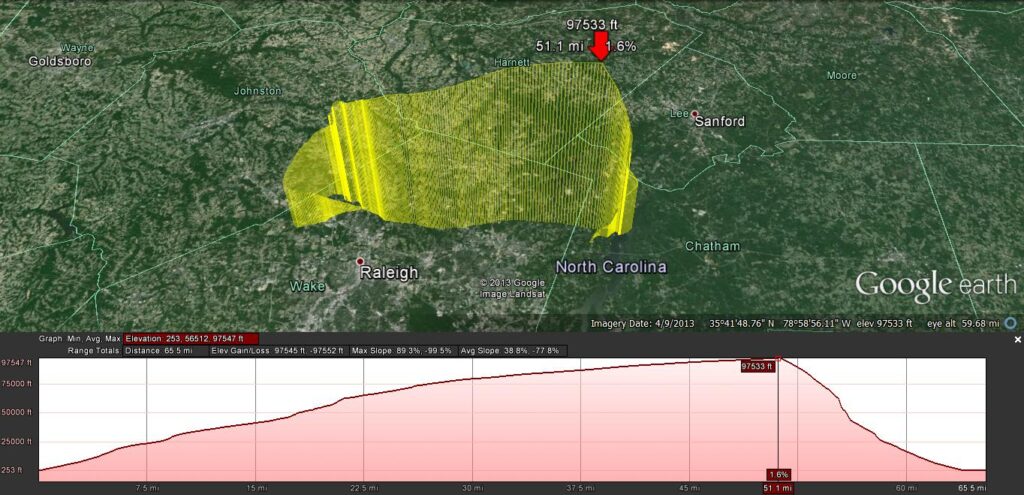Viewport: 1024px width, 495px height.
Task: Select the Raleigh placemark dot
Action: pyautogui.click(x=360, y=262)
